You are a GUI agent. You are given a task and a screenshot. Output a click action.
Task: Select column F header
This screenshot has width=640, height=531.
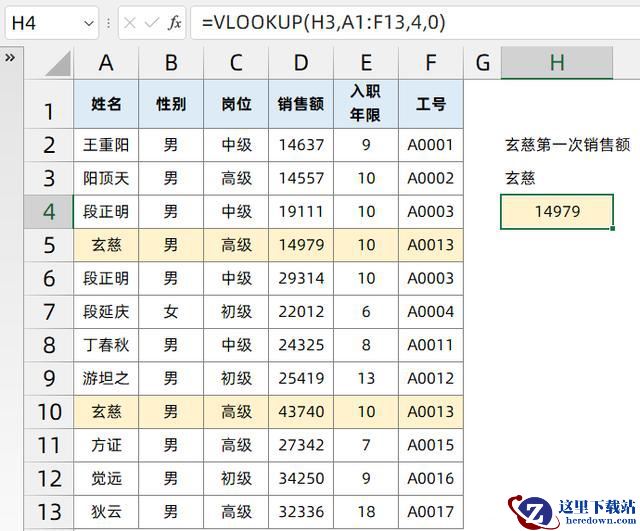click(431, 63)
